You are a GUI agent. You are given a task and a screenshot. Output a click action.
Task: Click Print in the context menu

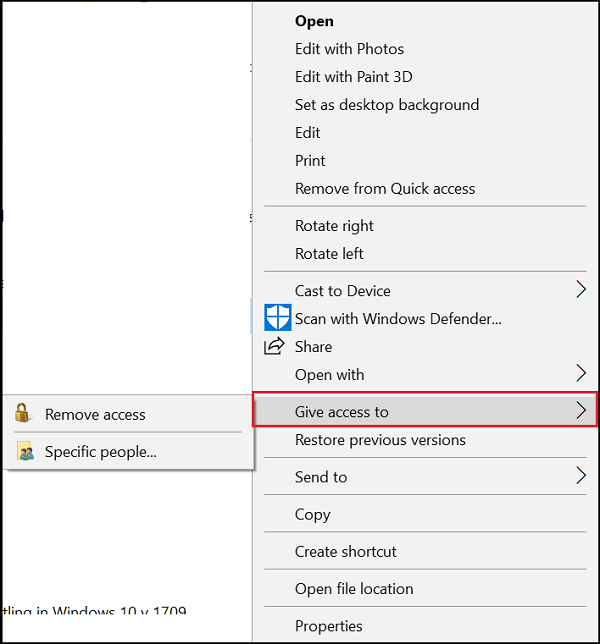310,160
